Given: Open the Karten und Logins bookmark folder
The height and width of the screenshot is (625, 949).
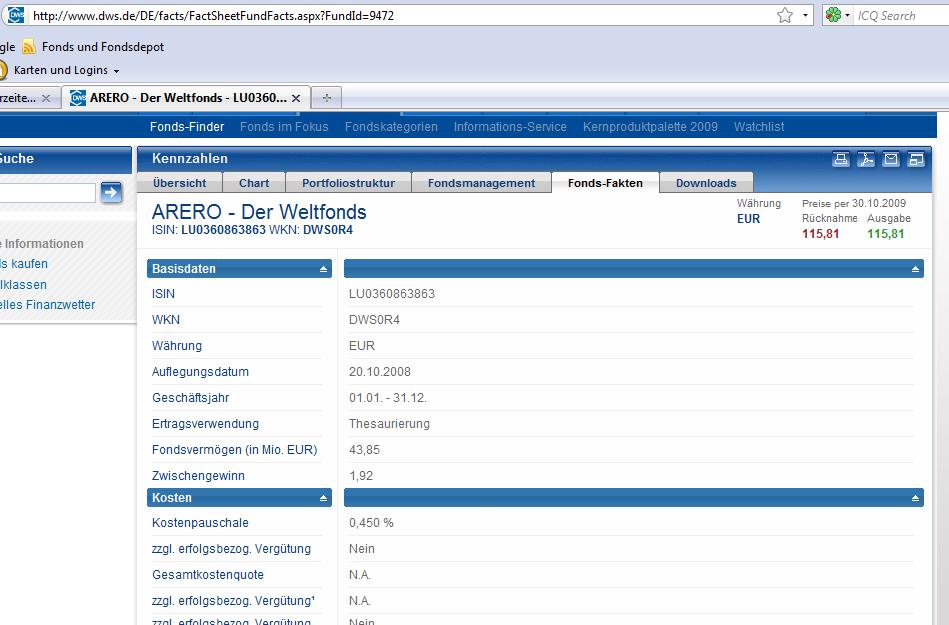Looking at the screenshot, I should point(66,70).
